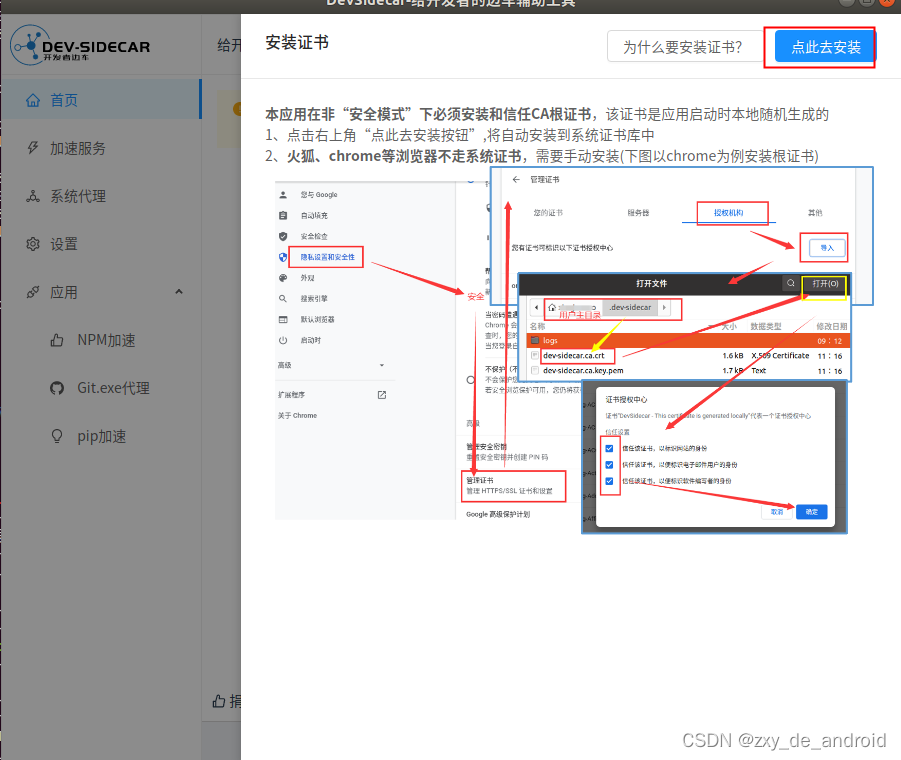The height and width of the screenshot is (760, 901).
Task: Go to 首页 via its home icon
Action: (x=33, y=100)
